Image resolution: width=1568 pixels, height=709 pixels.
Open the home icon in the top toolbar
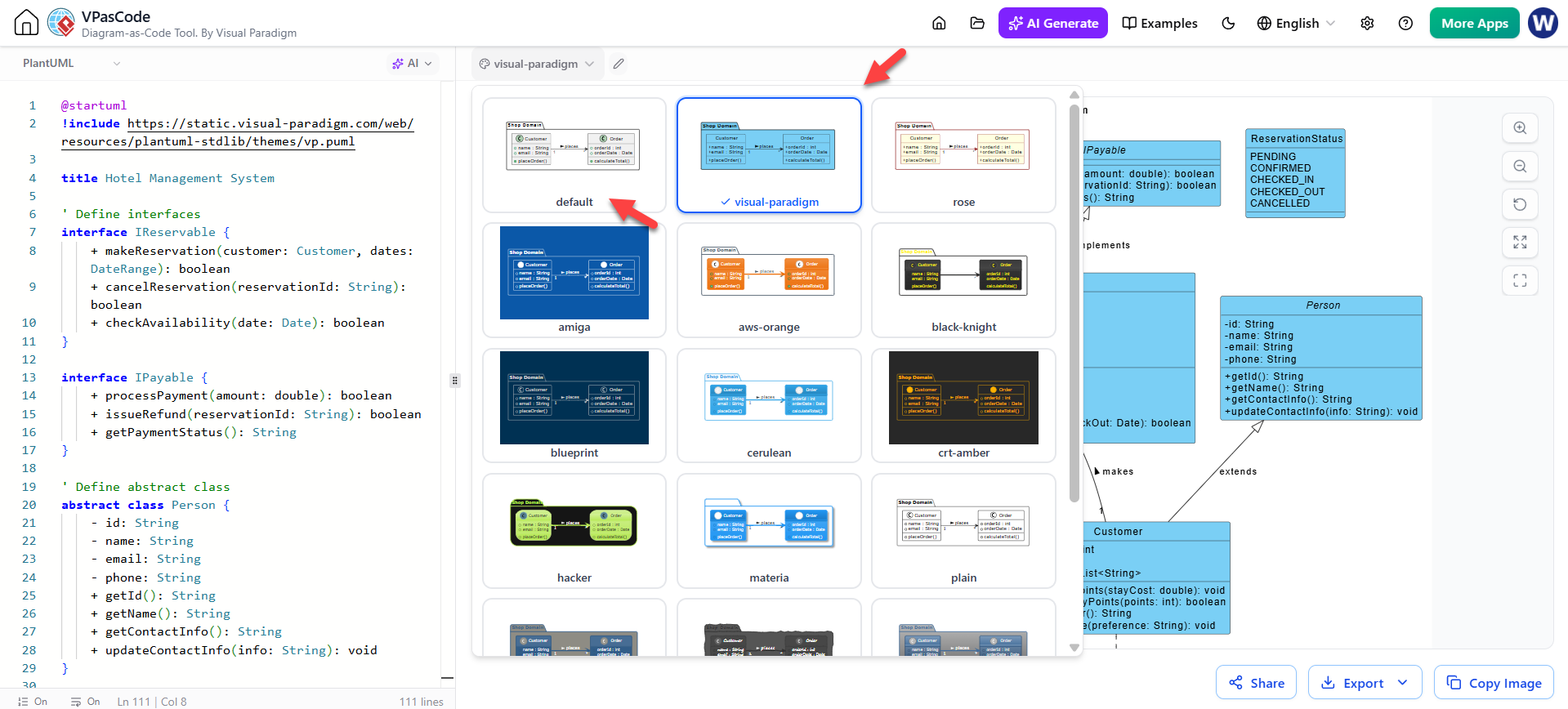pos(939,23)
